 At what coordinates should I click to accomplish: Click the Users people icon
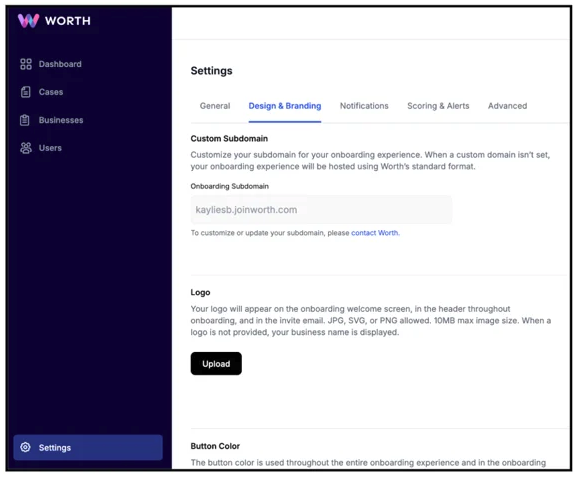(26, 148)
